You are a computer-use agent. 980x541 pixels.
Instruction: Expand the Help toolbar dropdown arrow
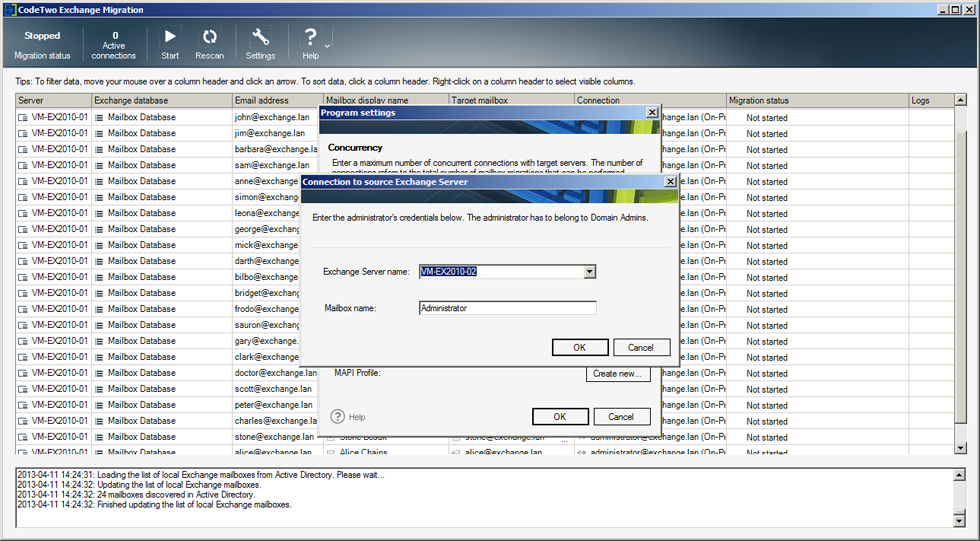[x=327, y=46]
